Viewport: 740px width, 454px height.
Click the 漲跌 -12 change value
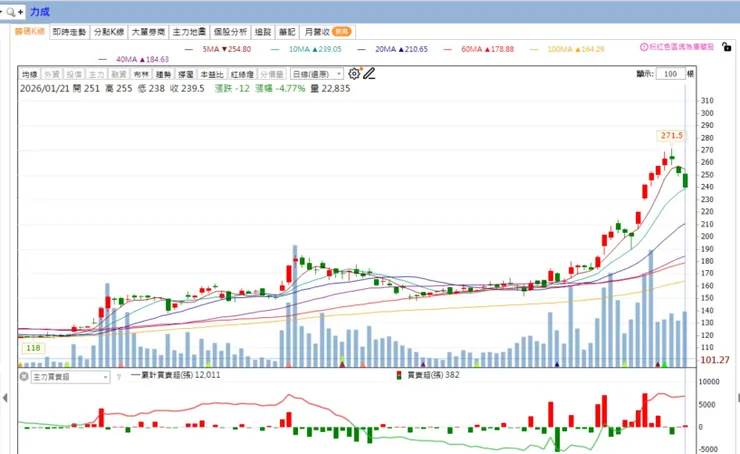coord(232,88)
